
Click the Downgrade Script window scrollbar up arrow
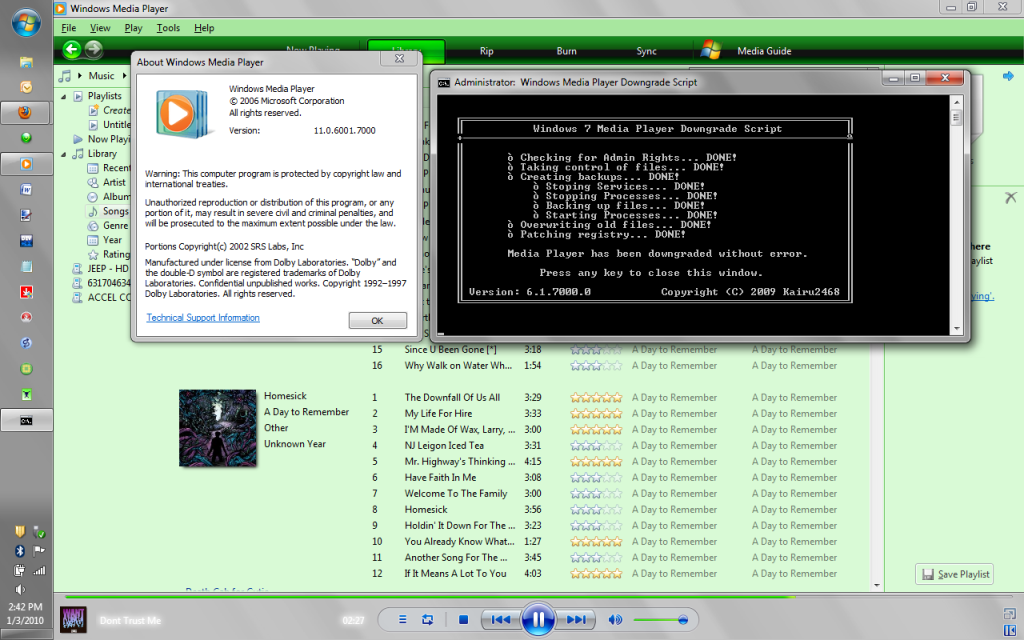[x=957, y=103]
